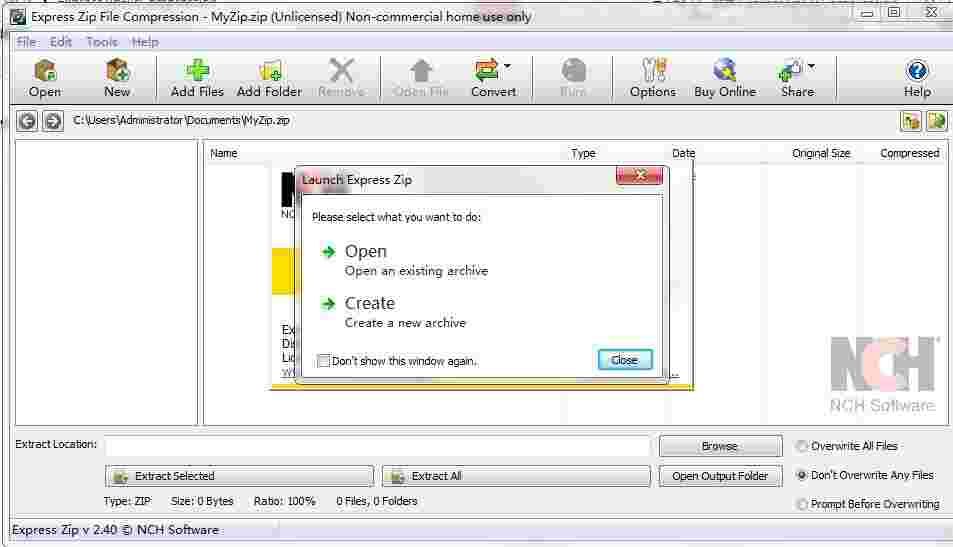Sort by the Date column header
The width and height of the screenshot is (953, 547).
[683, 153]
